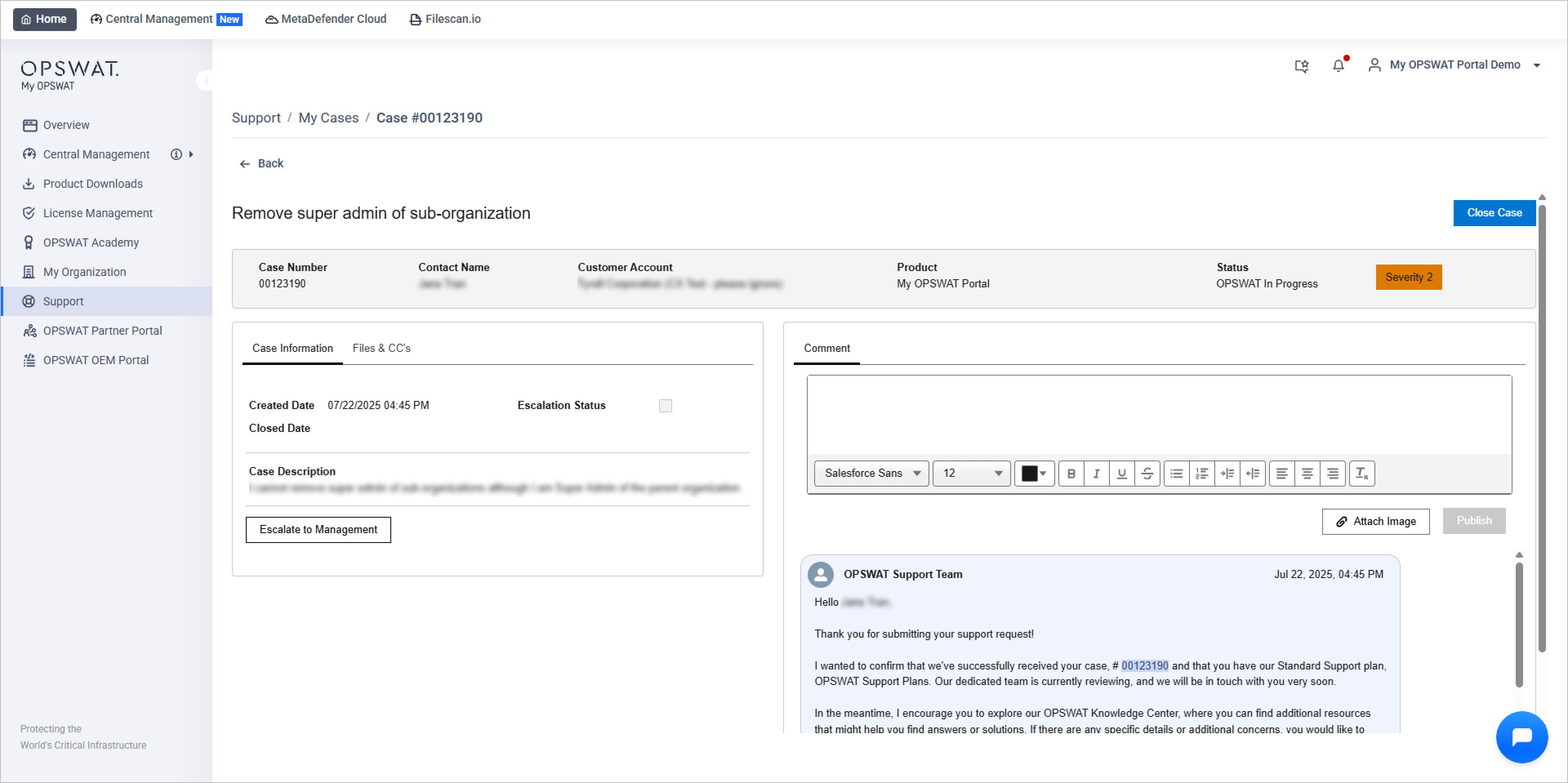The width and height of the screenshot is (1568, 783).
Task: Center align comment text
Action: pyautogui.click(x=1307, y=473)
